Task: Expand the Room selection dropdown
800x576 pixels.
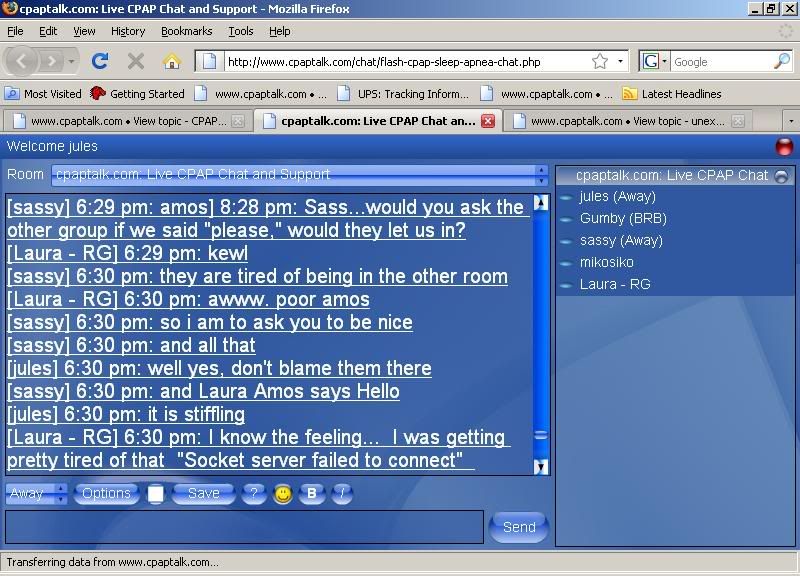Action: [x=541, y=175]
